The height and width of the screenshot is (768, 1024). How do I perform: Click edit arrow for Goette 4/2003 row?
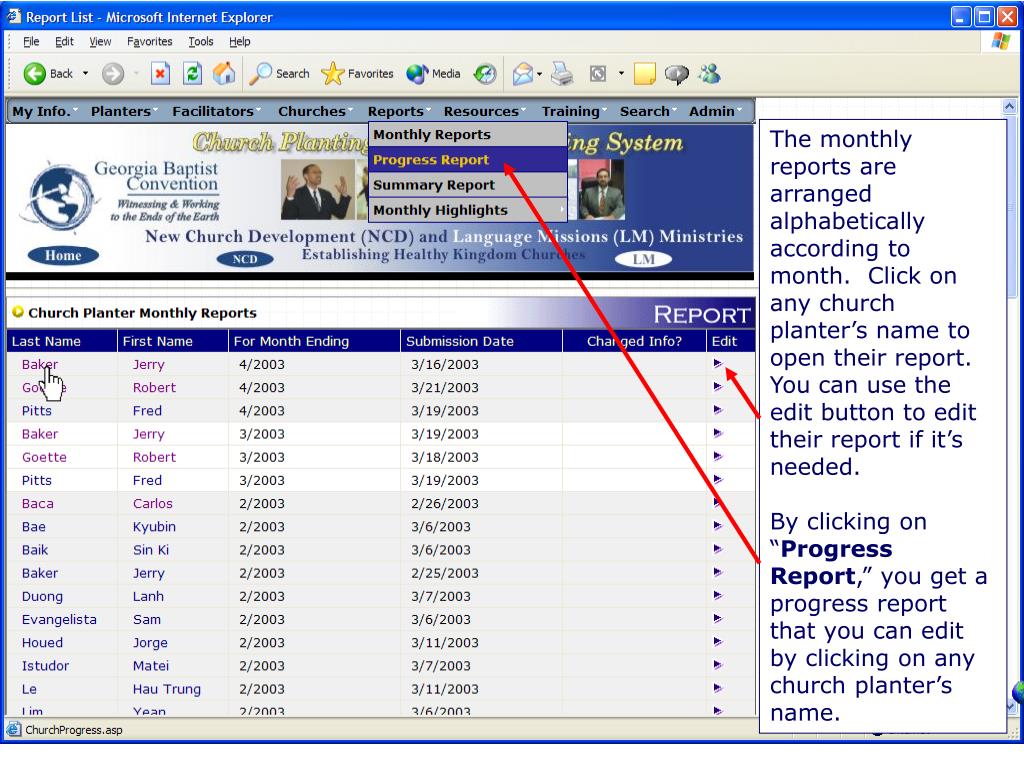(x=718, y=387)
